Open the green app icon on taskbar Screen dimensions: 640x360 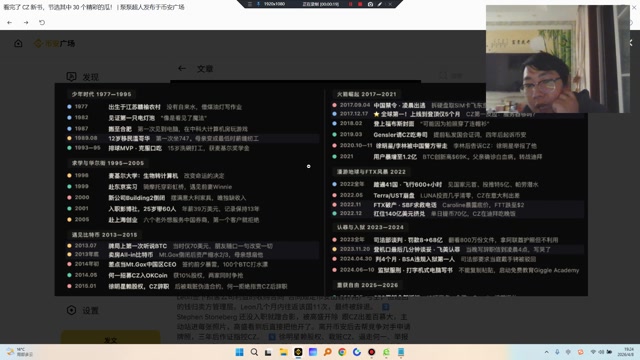coord(386,352)
